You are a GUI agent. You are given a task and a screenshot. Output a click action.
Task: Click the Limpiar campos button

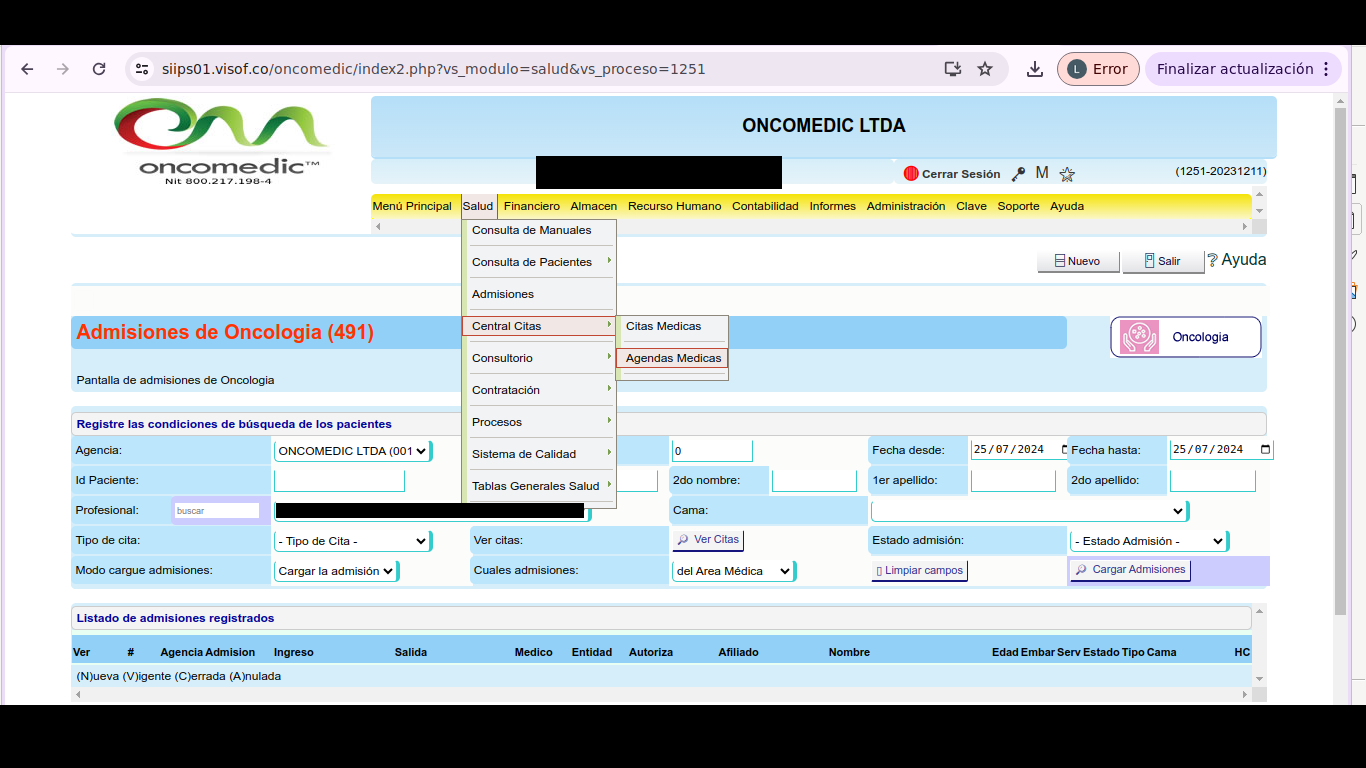point(919,571)
